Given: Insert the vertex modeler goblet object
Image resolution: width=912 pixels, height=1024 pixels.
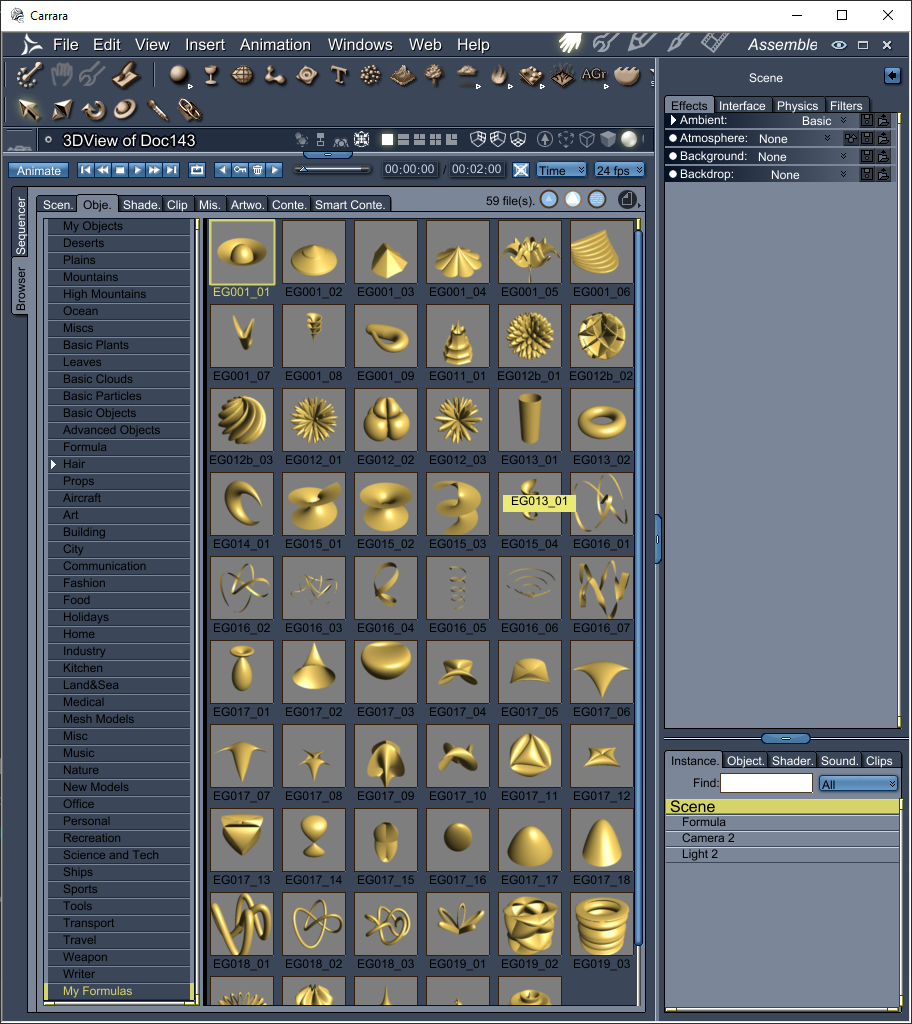Looking at the screenshot, I should [210, 76].
